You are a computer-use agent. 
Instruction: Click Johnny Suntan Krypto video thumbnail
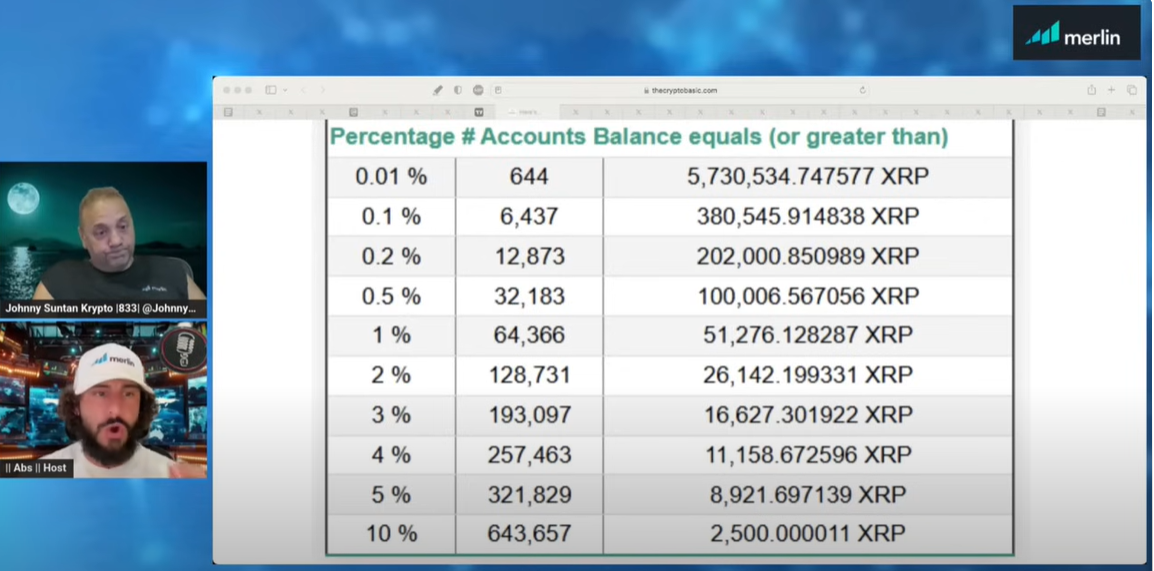104,238
